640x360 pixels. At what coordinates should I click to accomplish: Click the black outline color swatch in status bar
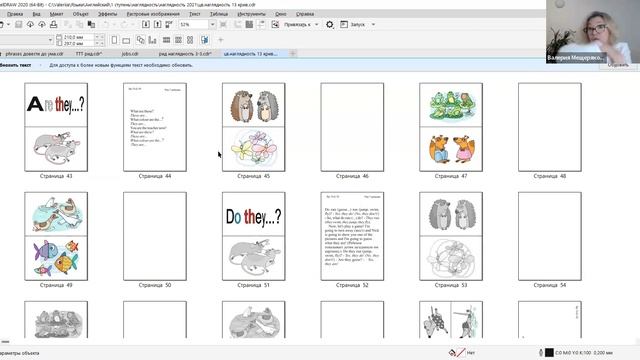(x=549, y=352)
